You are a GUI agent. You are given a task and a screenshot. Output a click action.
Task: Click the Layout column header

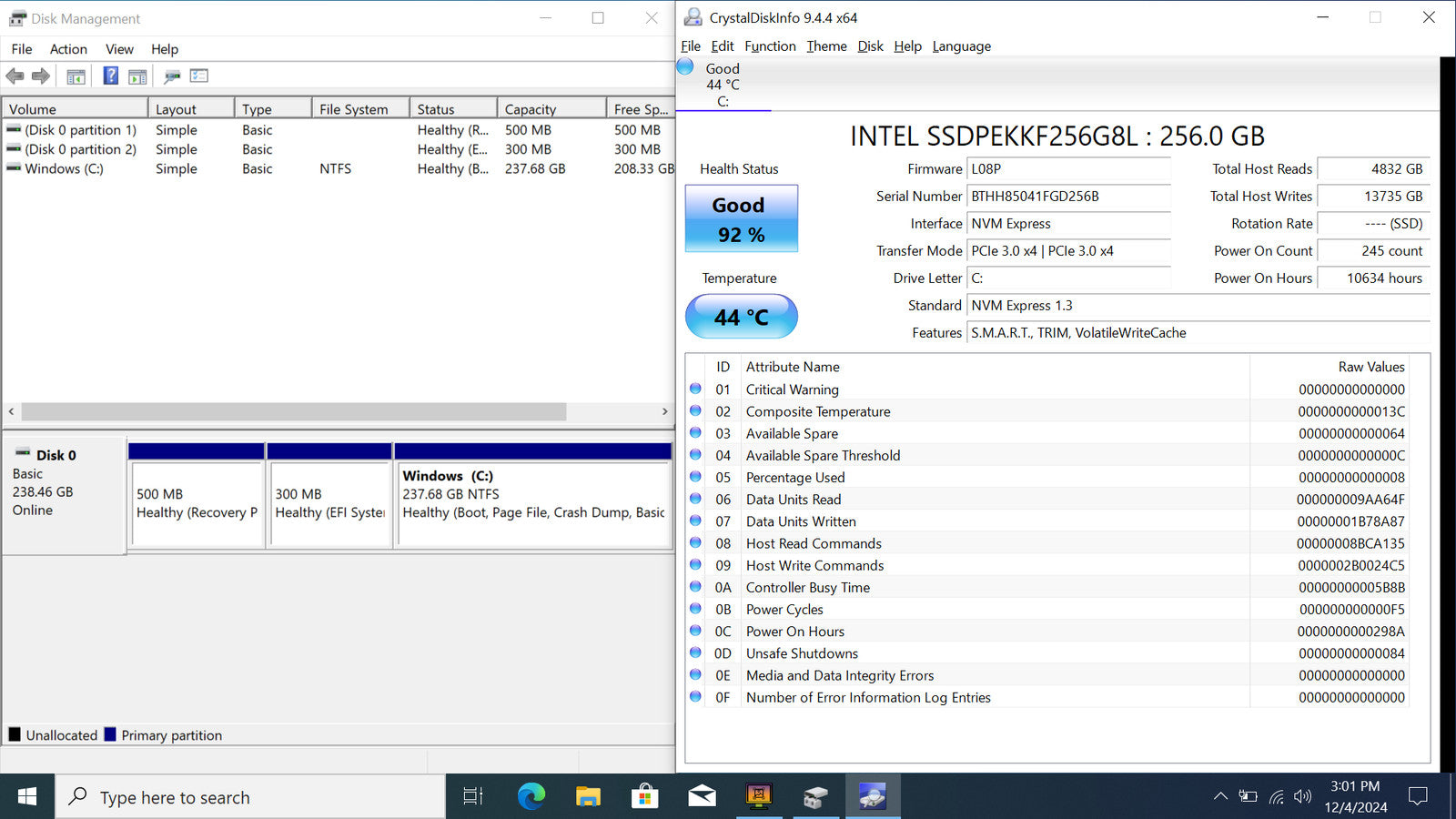point(191,109)
